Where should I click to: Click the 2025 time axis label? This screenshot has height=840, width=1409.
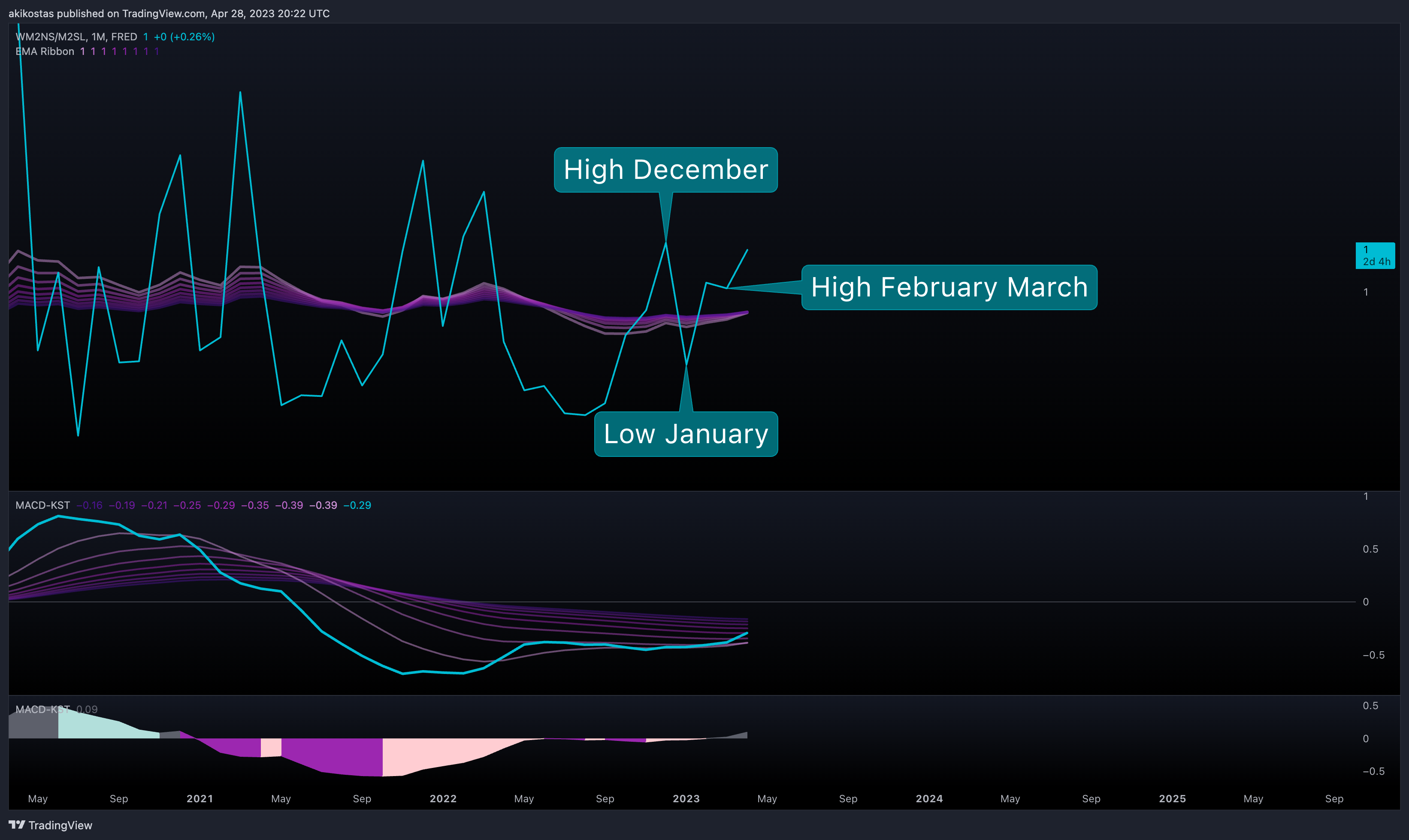(1172, 799)
